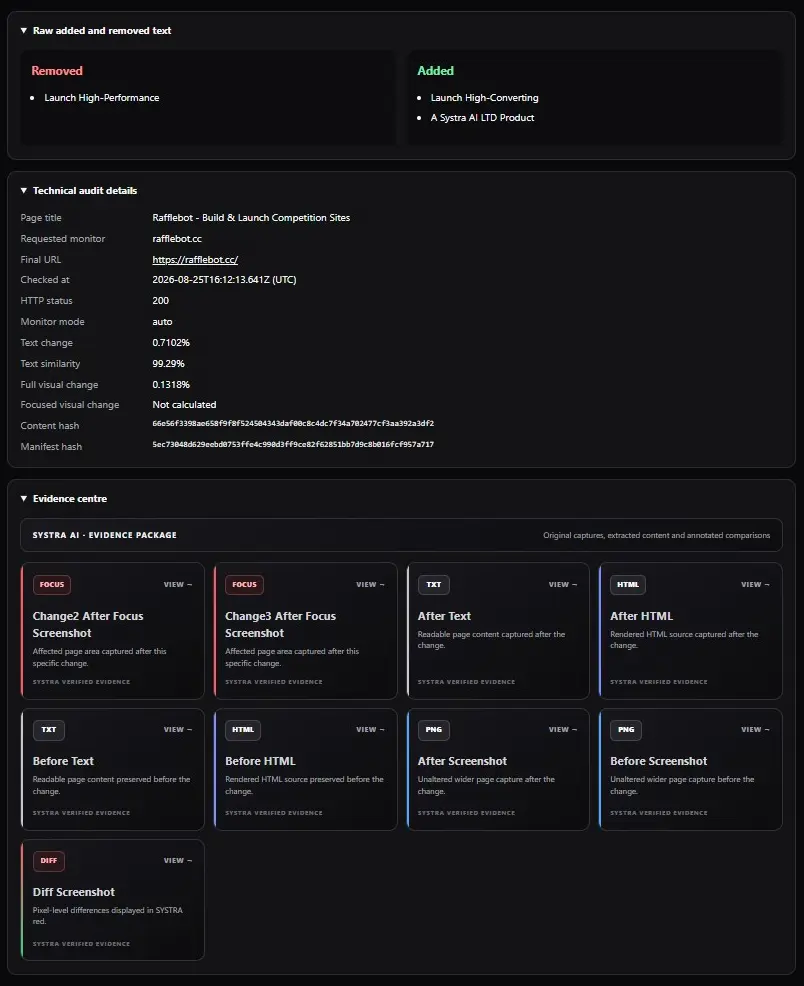
Task: Click VIEW on the After Screenshot card
Action: (x=563, y=729)
